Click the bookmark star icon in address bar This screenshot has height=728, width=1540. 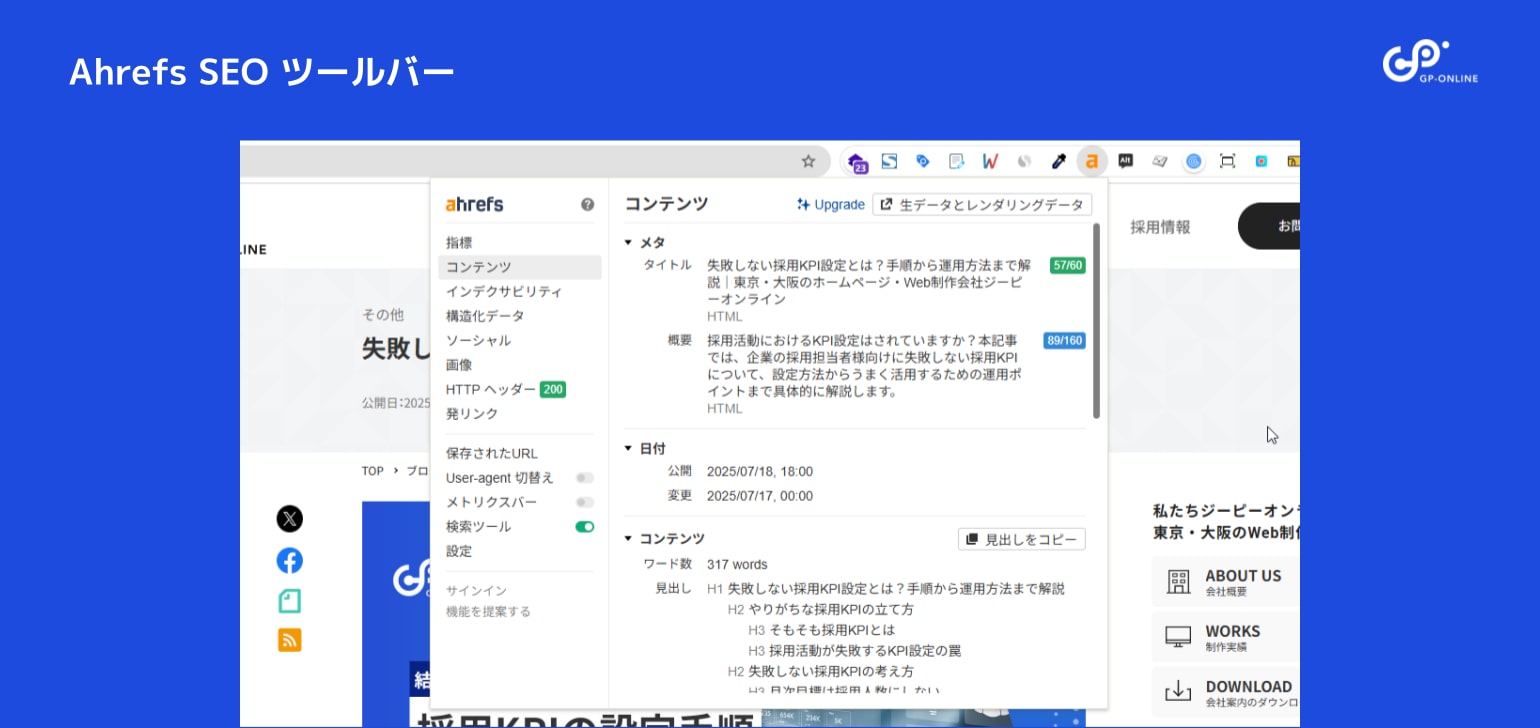point(808,161)
